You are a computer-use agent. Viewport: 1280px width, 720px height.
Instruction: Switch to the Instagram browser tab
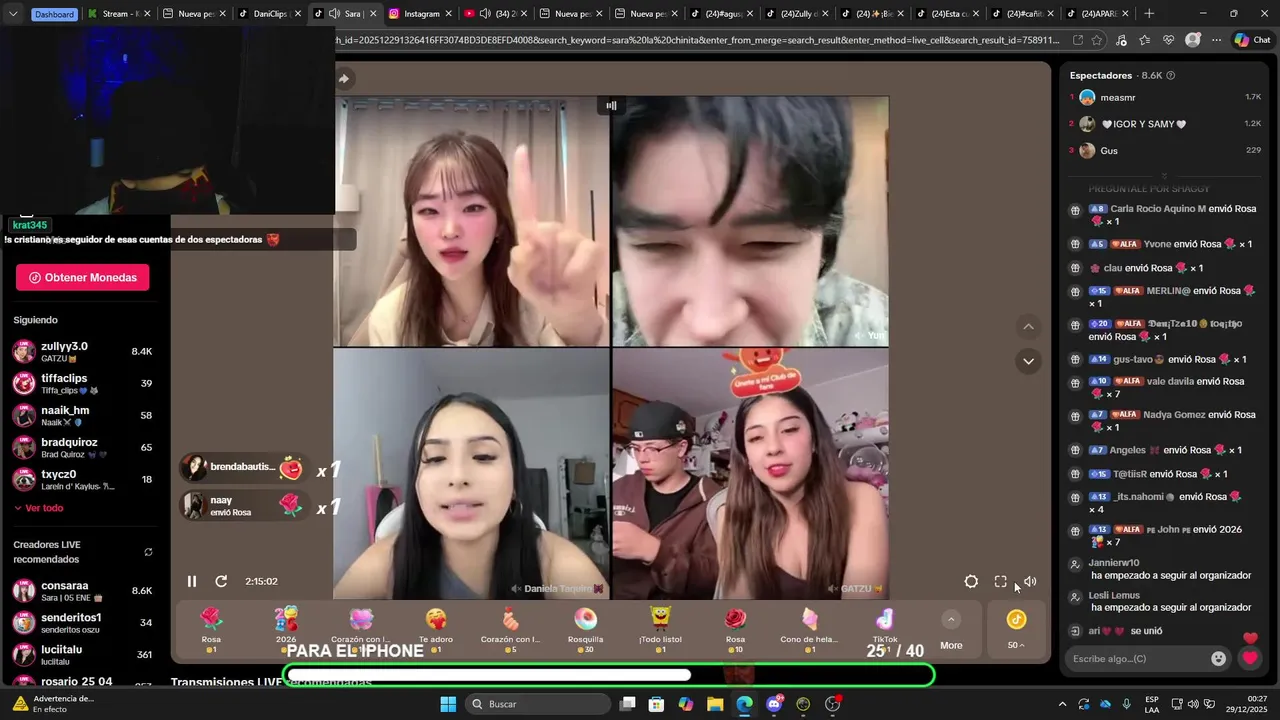[x=419, y=14]
